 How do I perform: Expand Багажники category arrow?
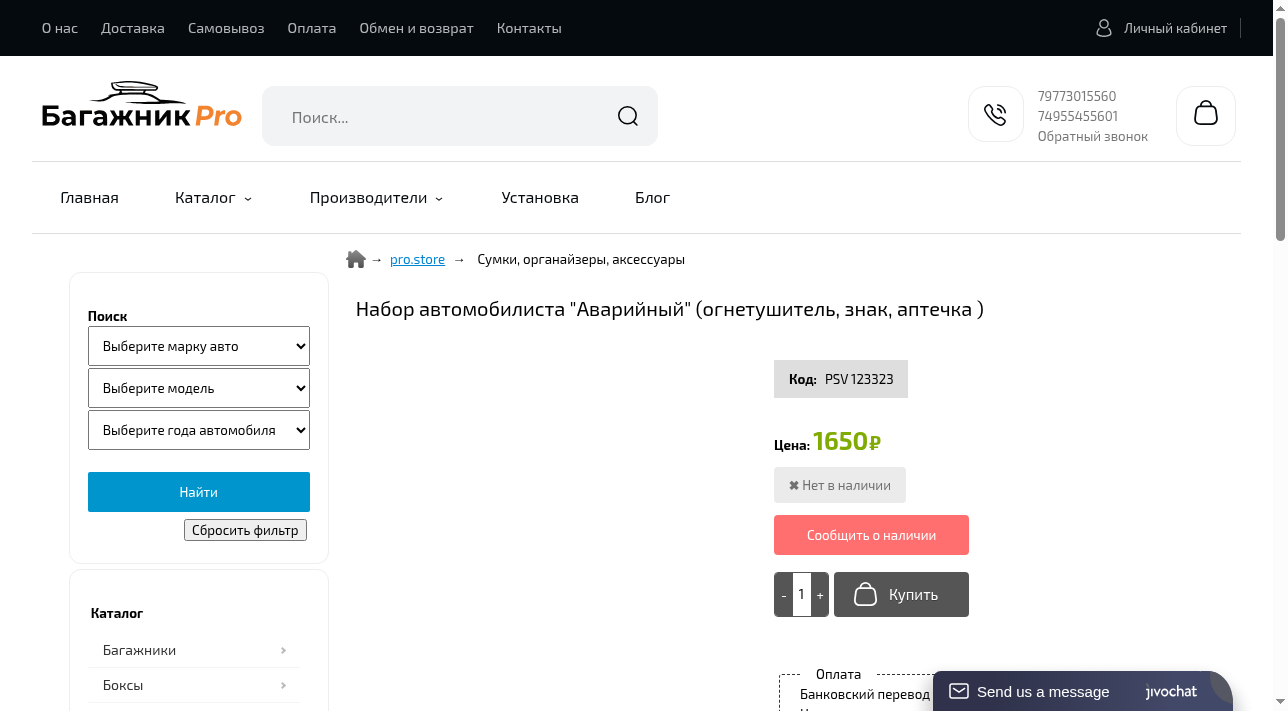point(284,650)
